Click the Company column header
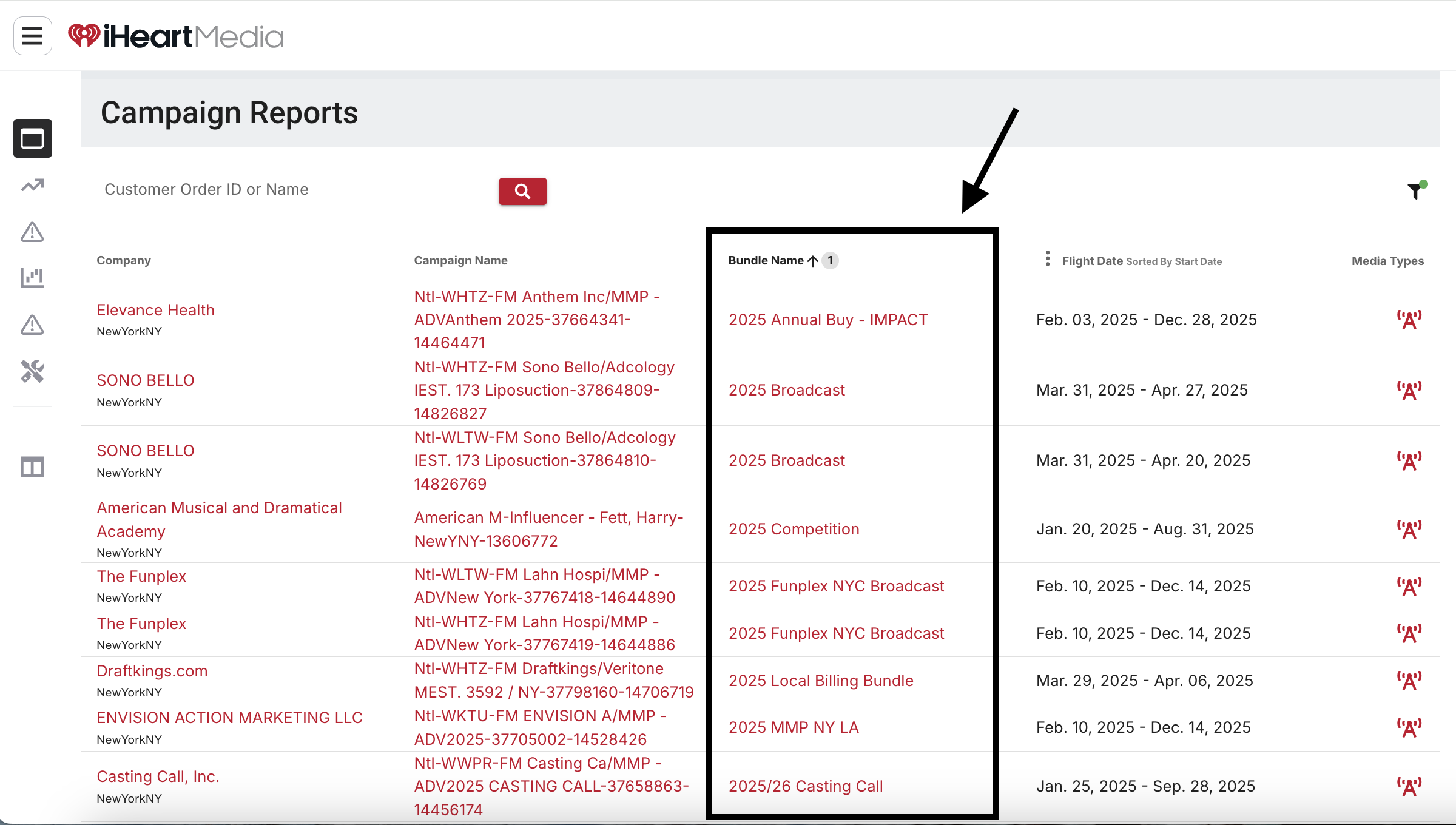The image size is (1456, 825). [x=124, y=261]
